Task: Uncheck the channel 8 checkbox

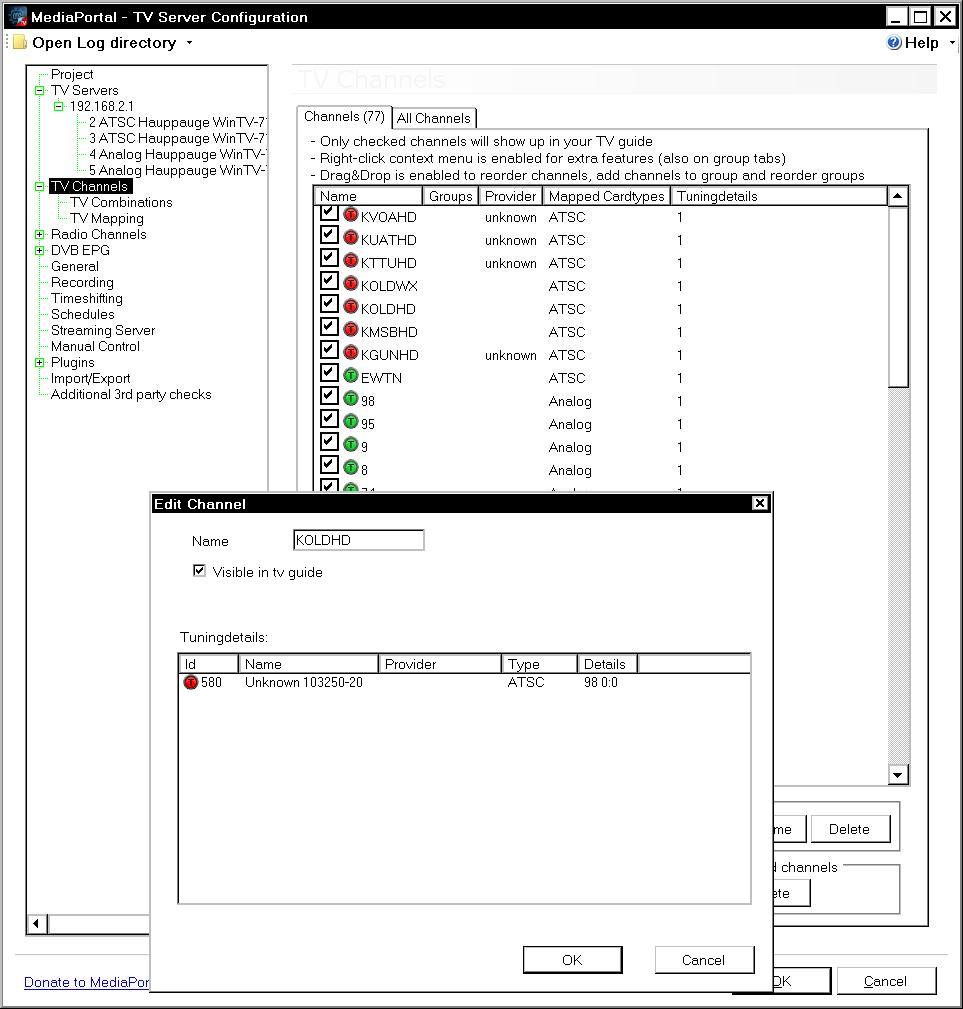Action: [329, 465]
